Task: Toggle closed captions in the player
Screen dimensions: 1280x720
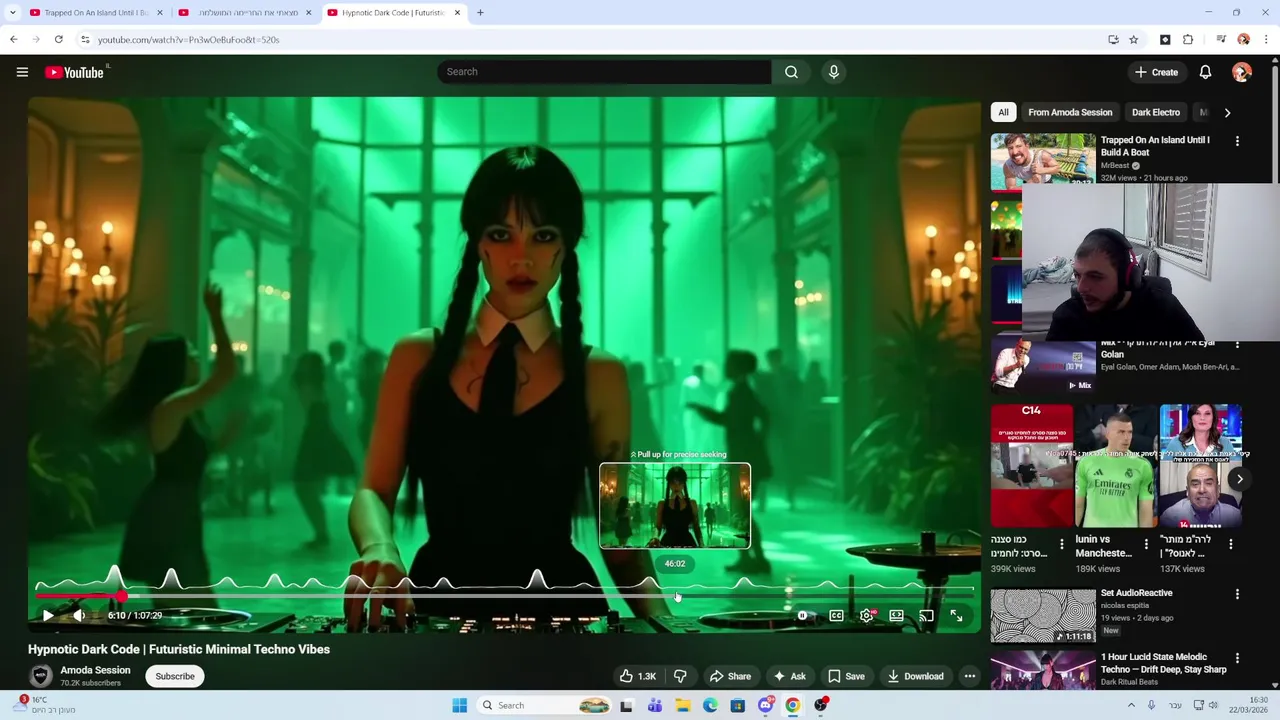Action: point(836,616)
